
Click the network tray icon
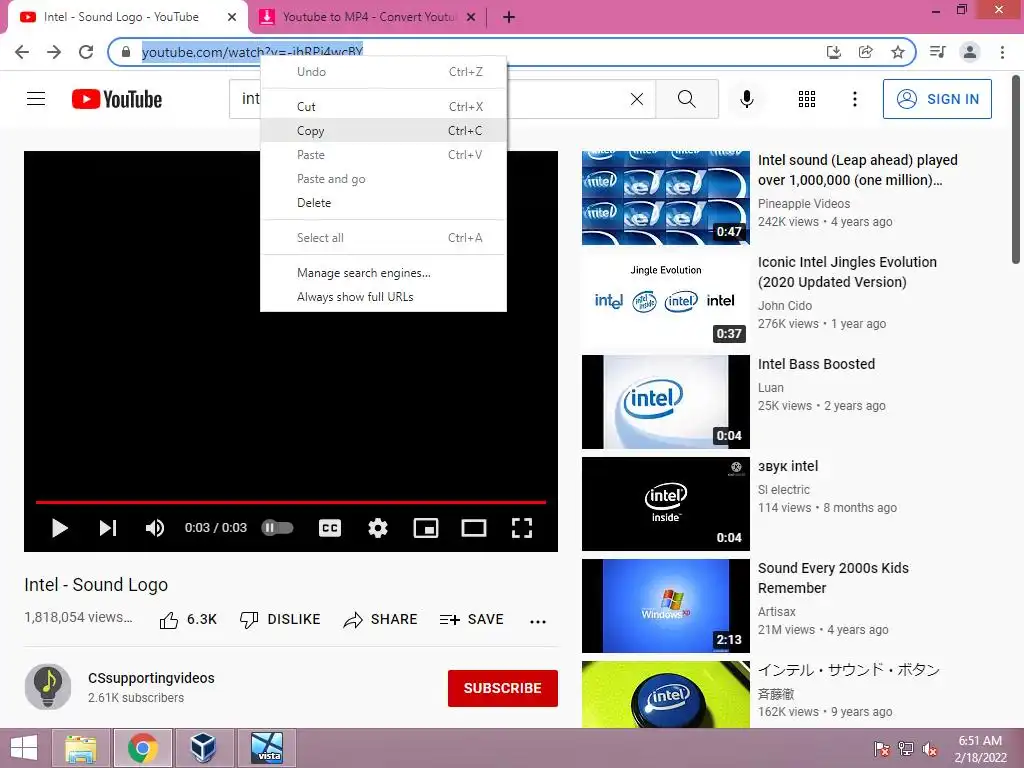(906, 749)
